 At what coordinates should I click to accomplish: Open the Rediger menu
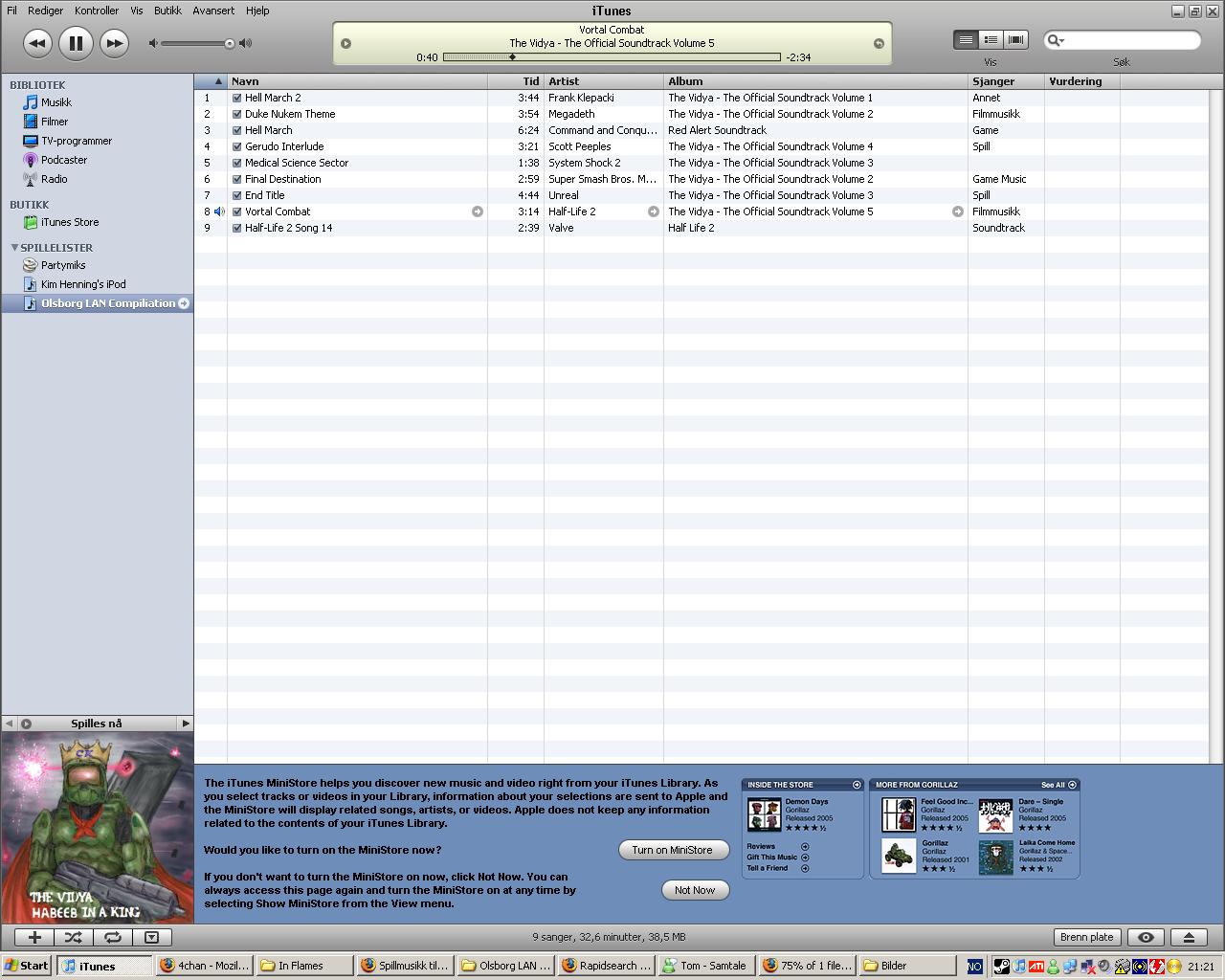point(45,11)
